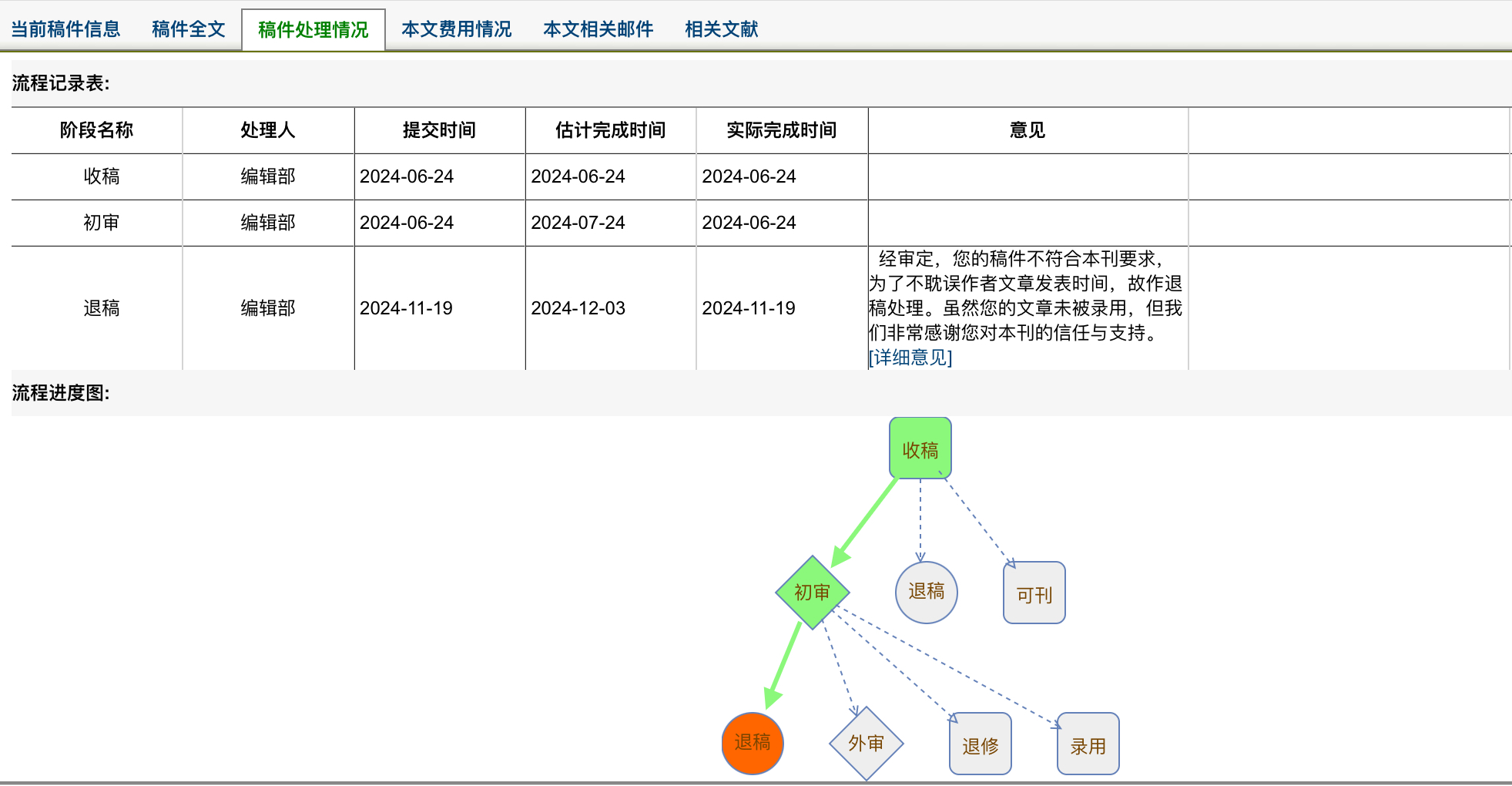1512x786 pixels.
Task: Click the 意见 column header
Action: pyautogui.click(x=1028, y=130)
